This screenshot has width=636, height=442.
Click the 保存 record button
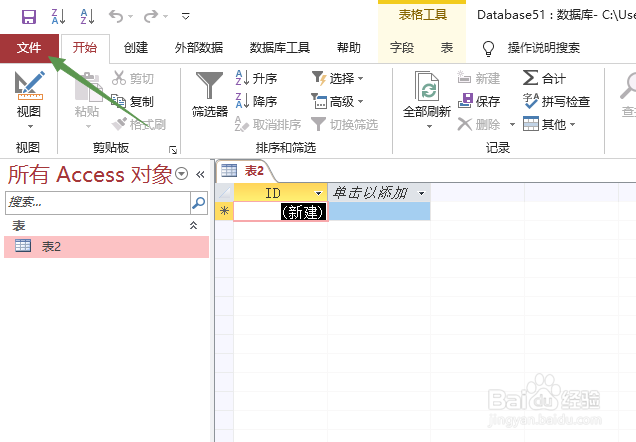[x=479, y=101]
